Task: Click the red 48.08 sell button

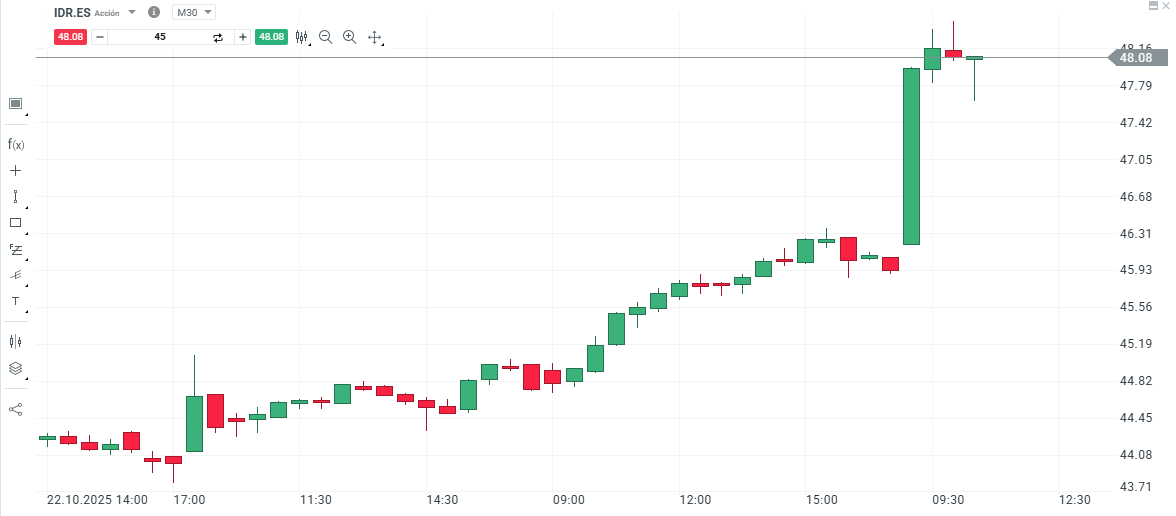Action: point(70,37)
